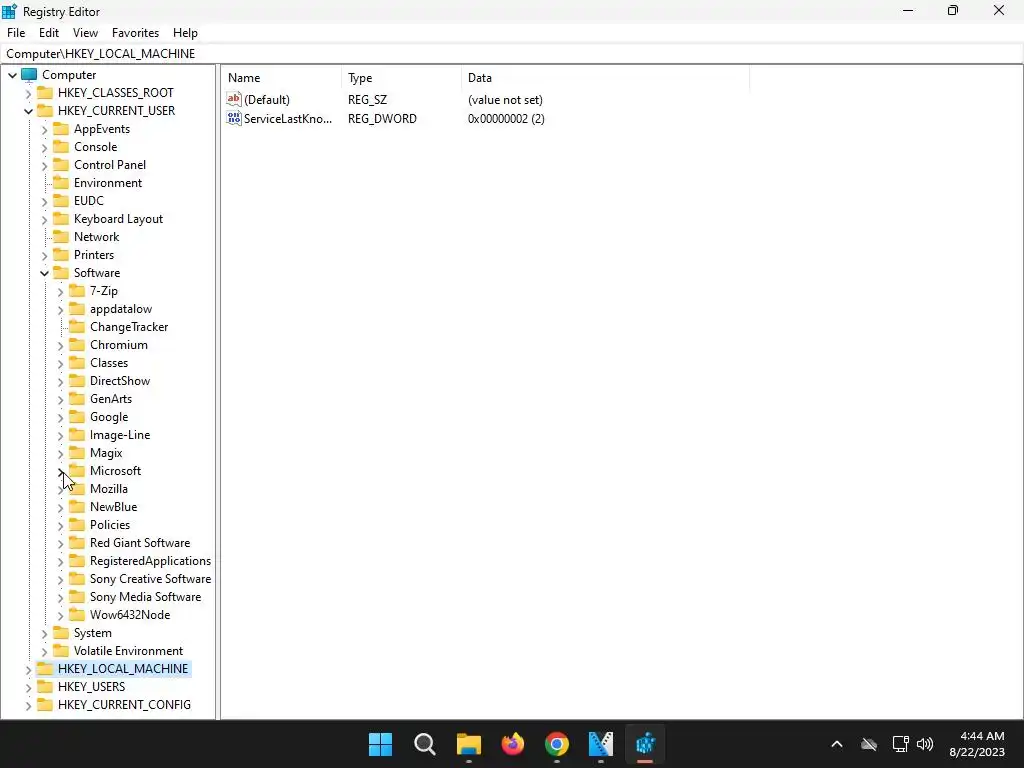Click the 7-Zip key folder icon
Screen dimensions: 1024x768
77,291
